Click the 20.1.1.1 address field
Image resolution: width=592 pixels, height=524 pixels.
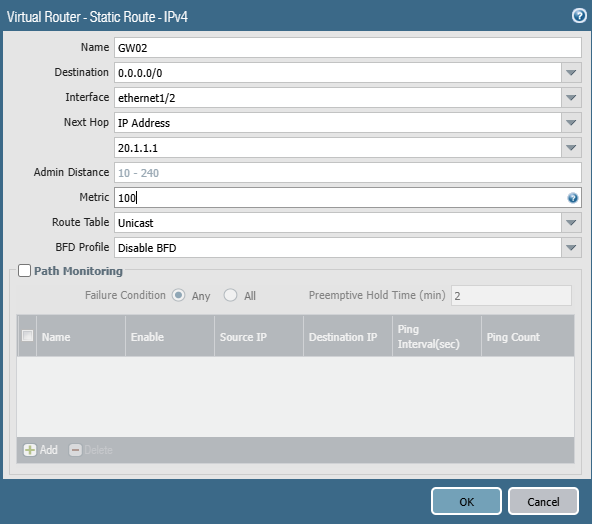[338, 148]
